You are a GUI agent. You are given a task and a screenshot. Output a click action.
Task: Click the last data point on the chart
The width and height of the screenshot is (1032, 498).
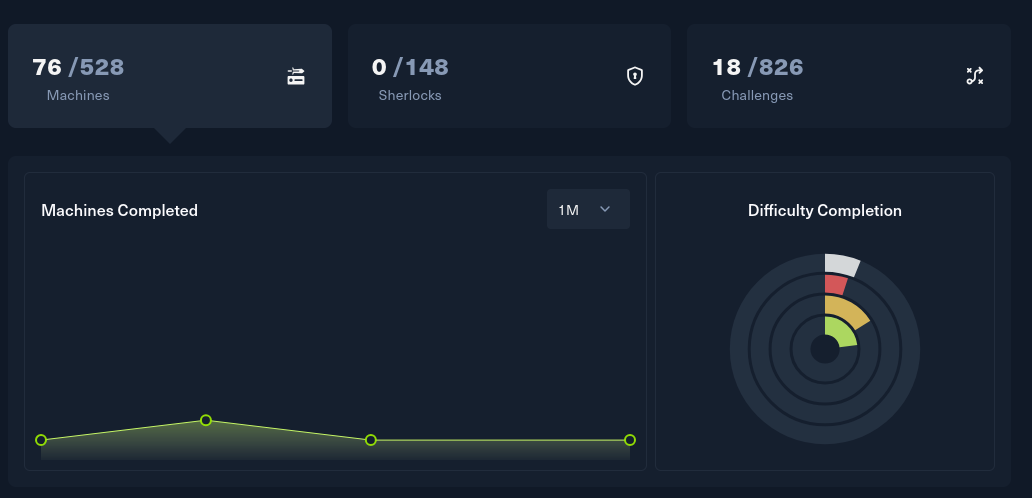(630, 440)
